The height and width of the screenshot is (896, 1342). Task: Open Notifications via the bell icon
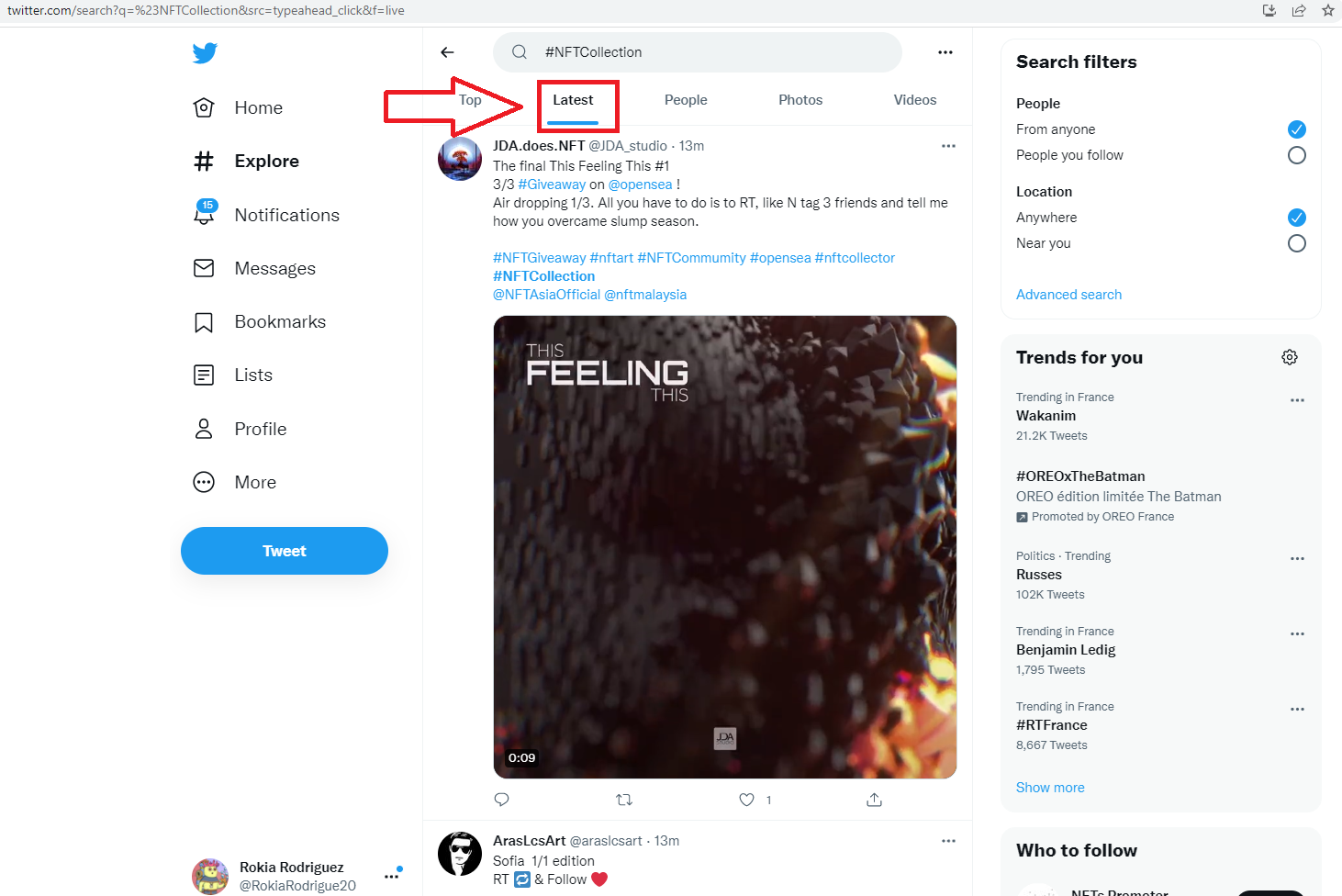[x=204, y=213]
